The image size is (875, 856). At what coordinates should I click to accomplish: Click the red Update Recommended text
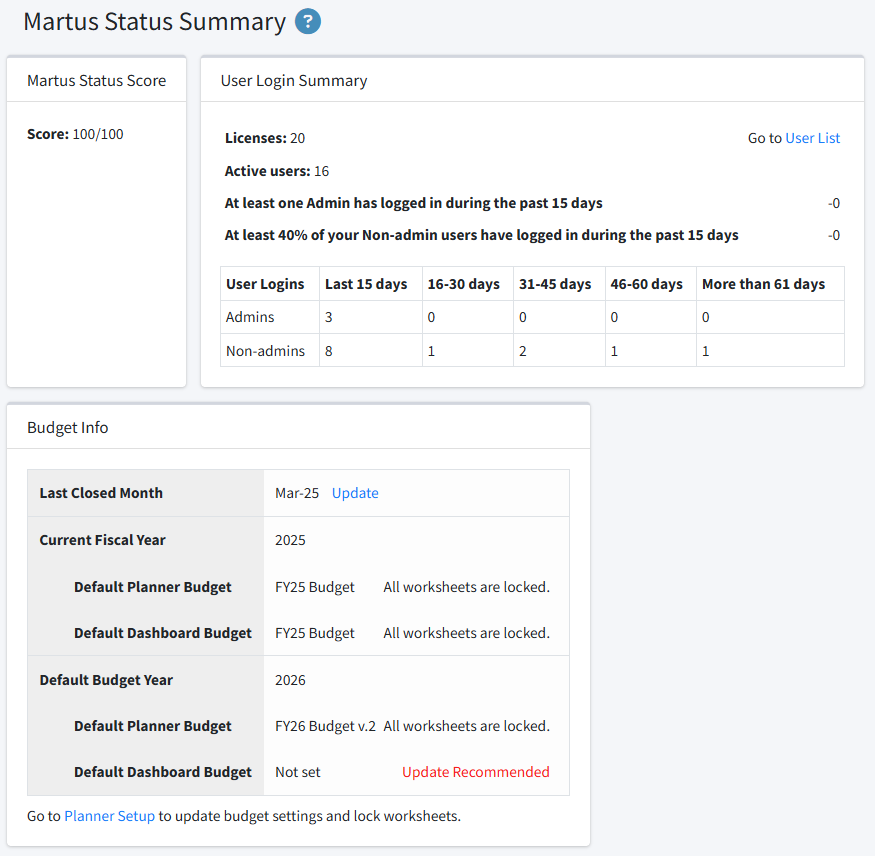tap(475, 772)
